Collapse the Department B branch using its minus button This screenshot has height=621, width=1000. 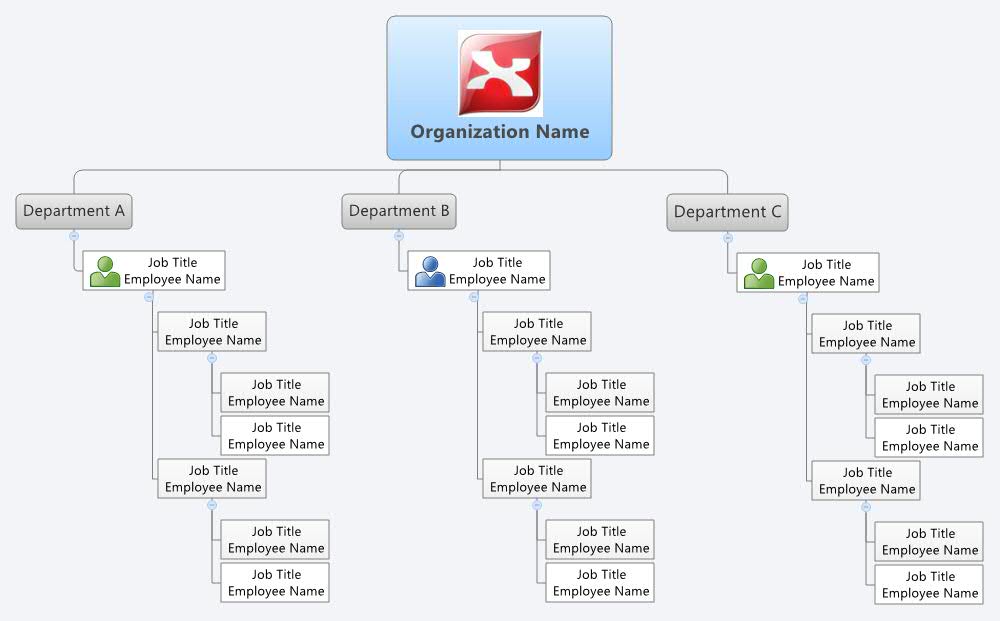point(399,237)
